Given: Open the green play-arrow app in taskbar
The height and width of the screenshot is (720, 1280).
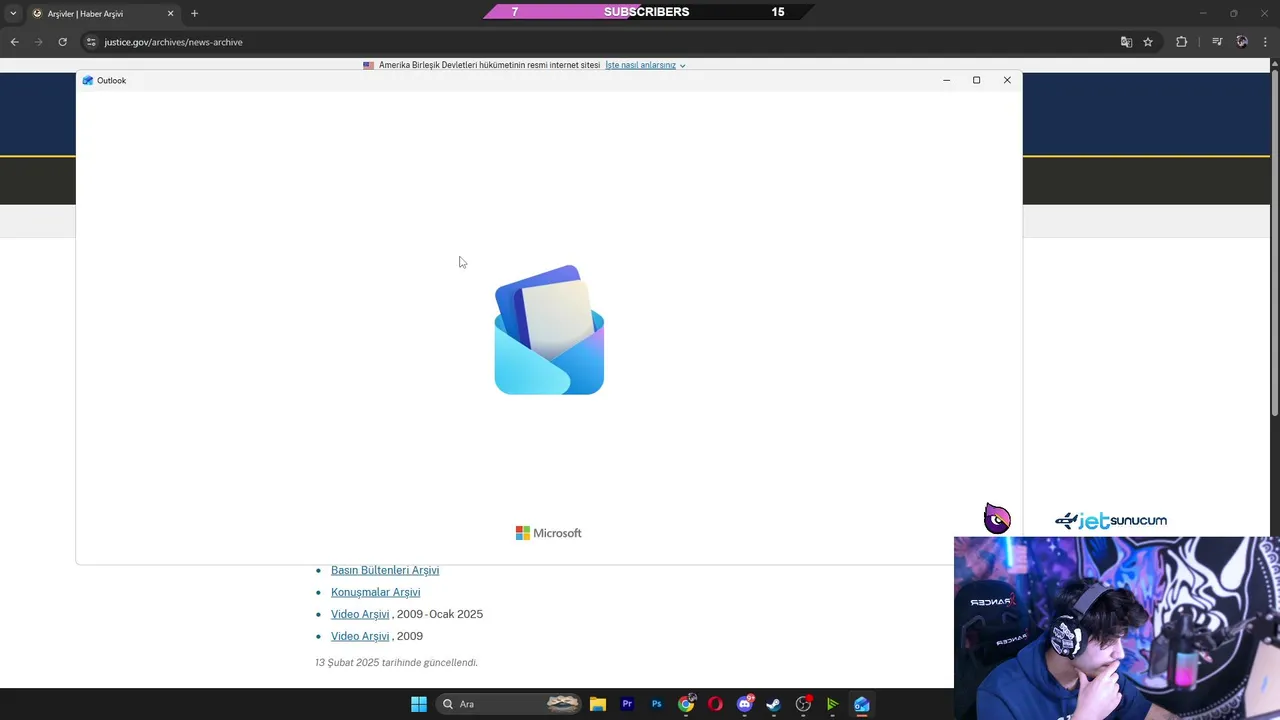Looking at the screenshot, I should pyautogui.click(x=832, y=704).
